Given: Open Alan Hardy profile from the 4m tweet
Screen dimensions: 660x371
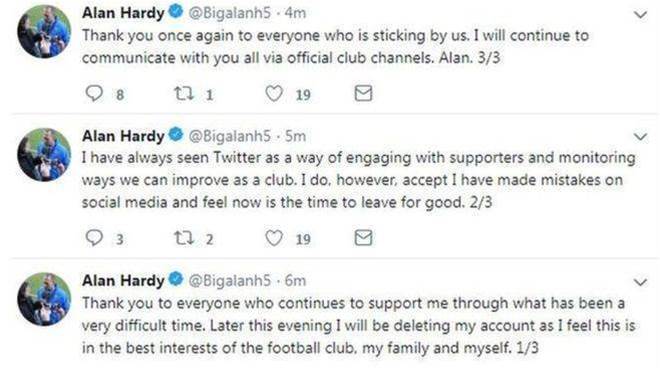Looking at the screenshot, I should [123, 13].
